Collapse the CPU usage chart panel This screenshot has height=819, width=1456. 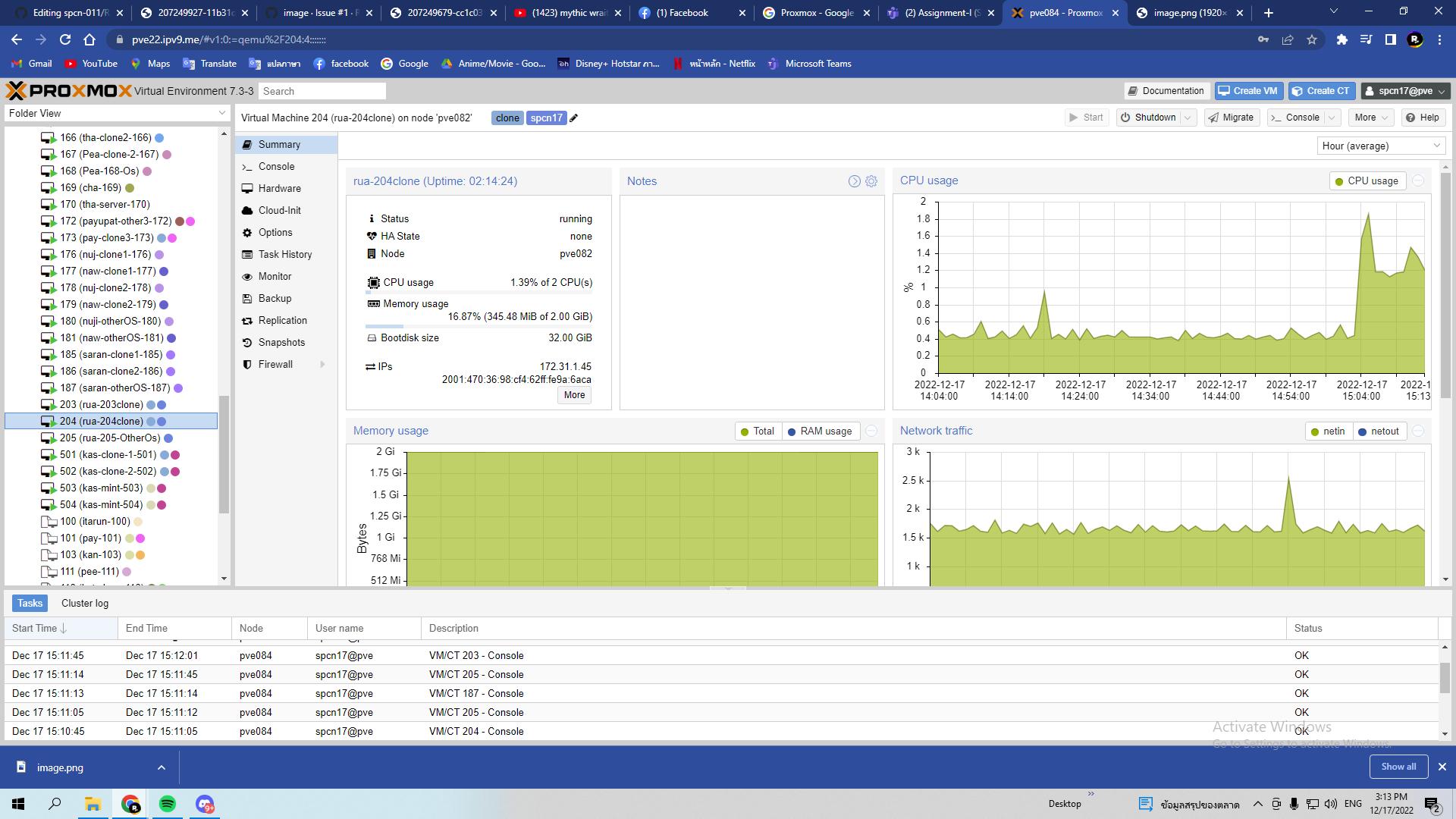tap(1418, 180)
